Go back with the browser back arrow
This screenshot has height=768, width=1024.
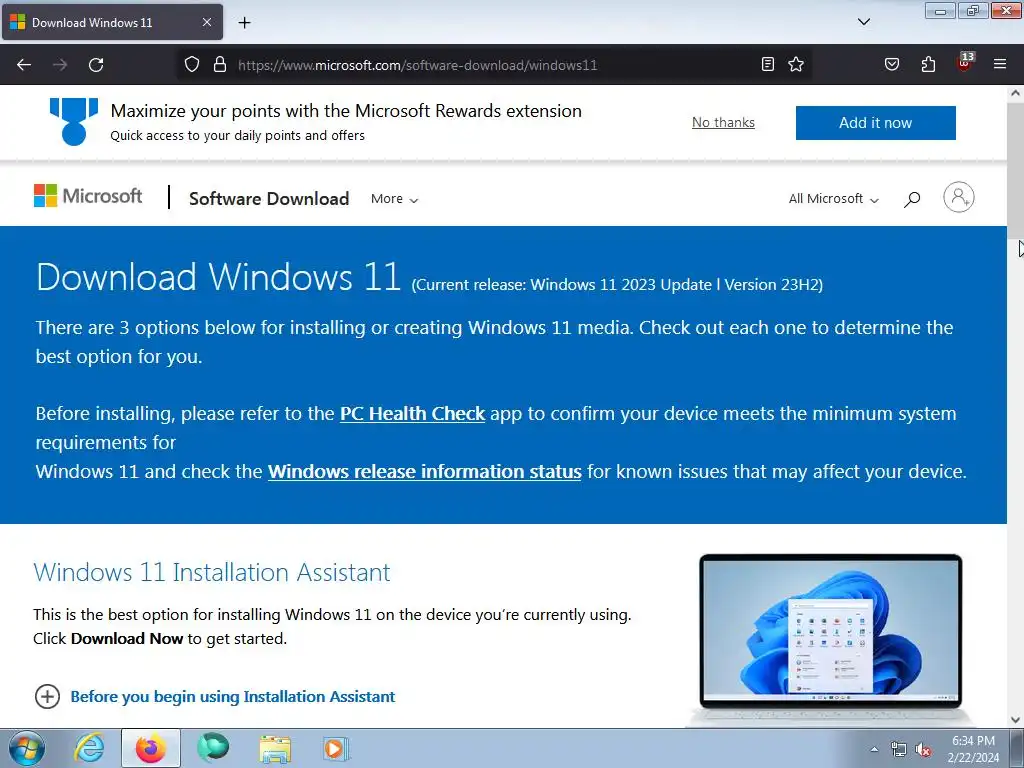(x=24, y=65)
